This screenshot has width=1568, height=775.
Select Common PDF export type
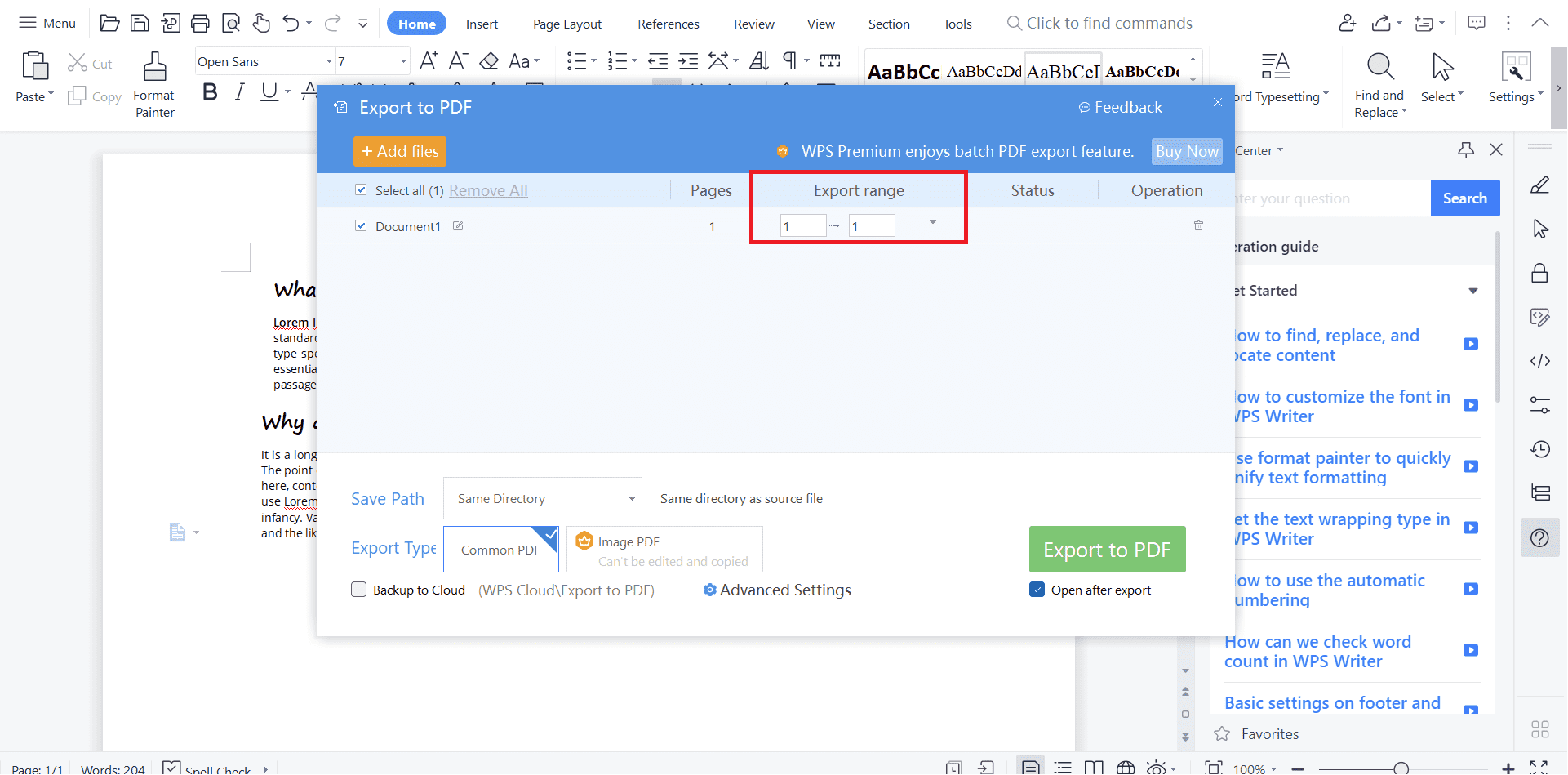pyautogui.click(x=501, y=550)
